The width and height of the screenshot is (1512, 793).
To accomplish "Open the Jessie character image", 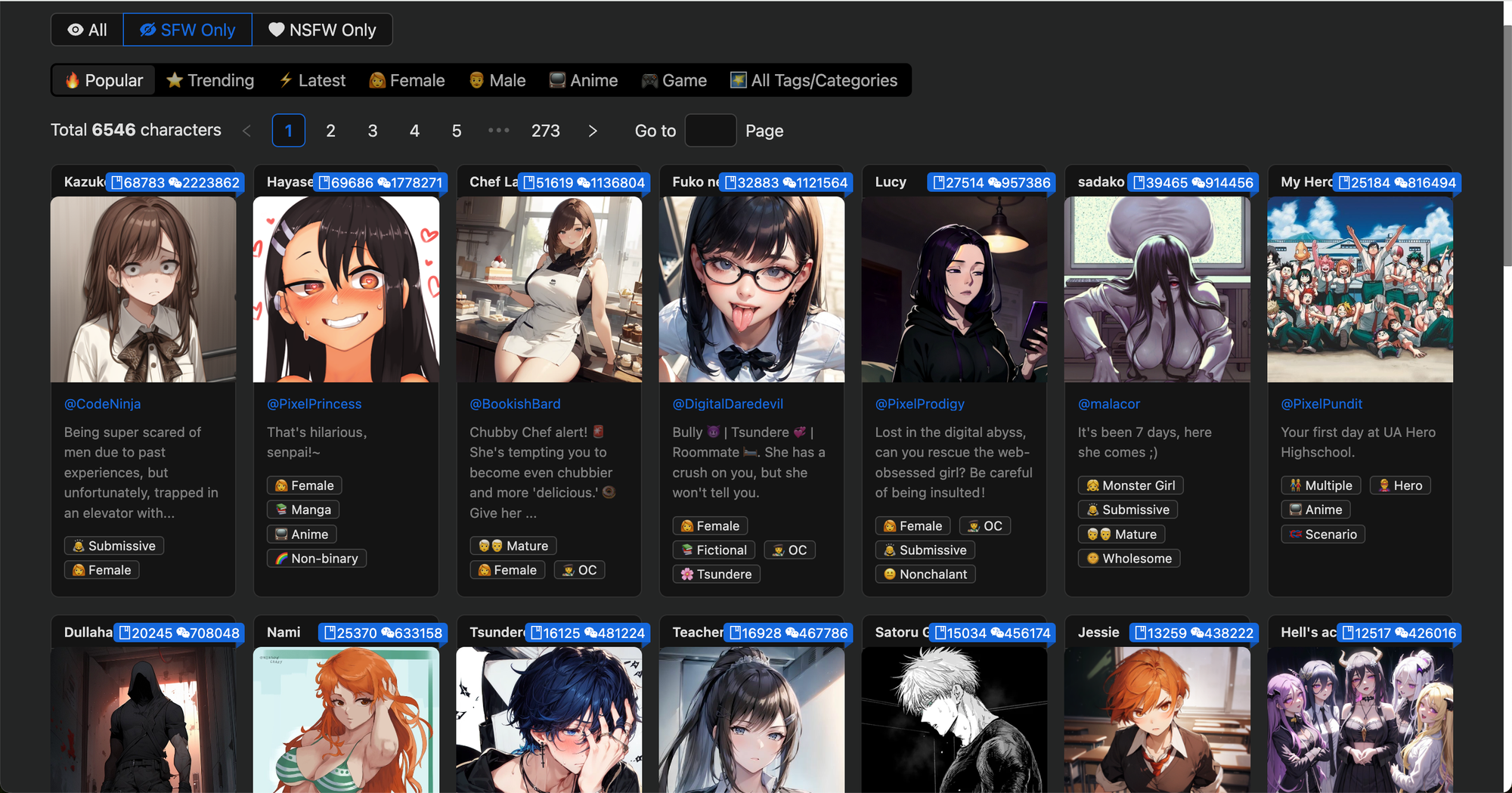I will [1157, 720].
